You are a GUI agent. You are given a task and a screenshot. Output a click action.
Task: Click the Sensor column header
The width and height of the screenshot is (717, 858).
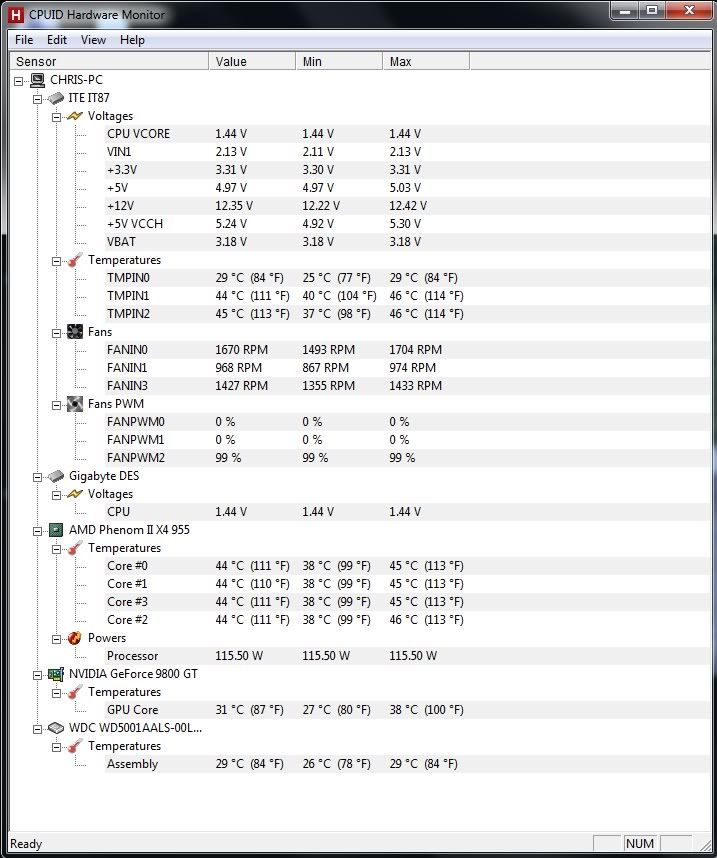pos(36,61)
